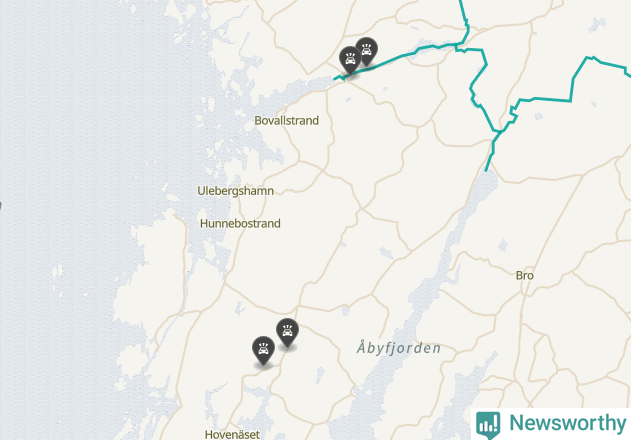Click the left car accident marker near Bovallstrand
The image size is (631, 440).
(350, 60)
